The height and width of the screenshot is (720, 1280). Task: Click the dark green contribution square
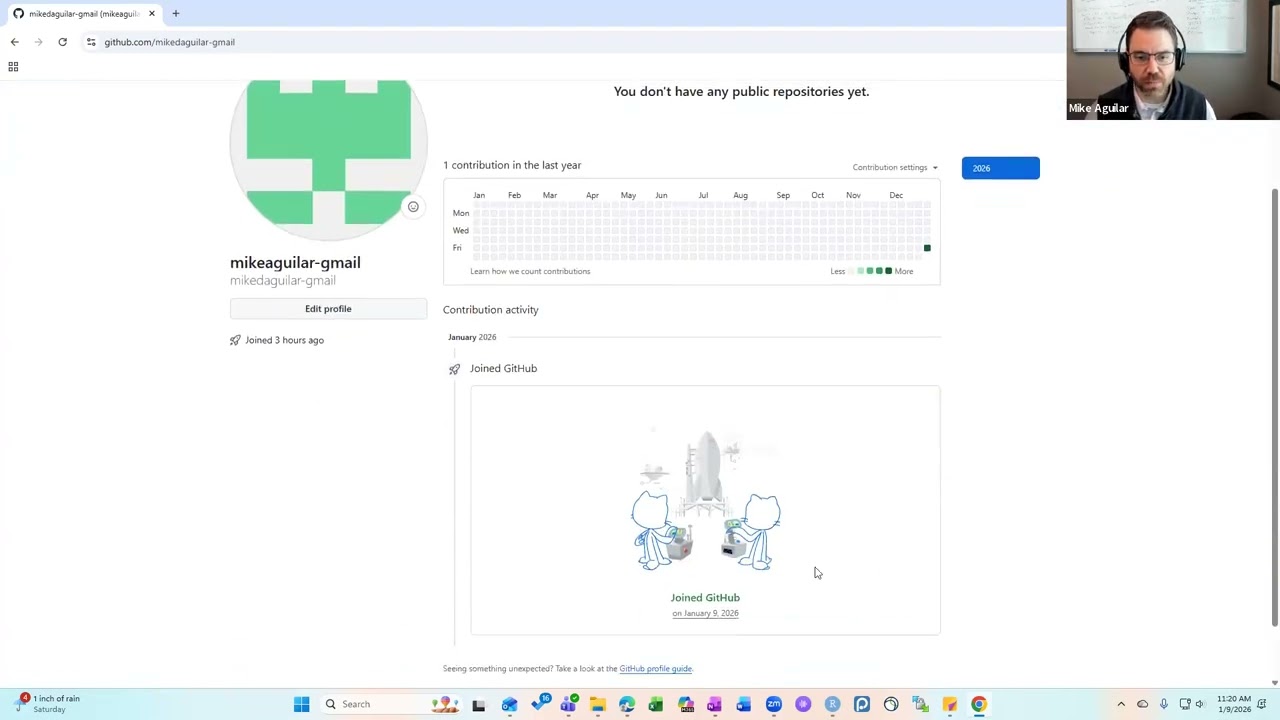pyautogui.click(x=927, y=248)
